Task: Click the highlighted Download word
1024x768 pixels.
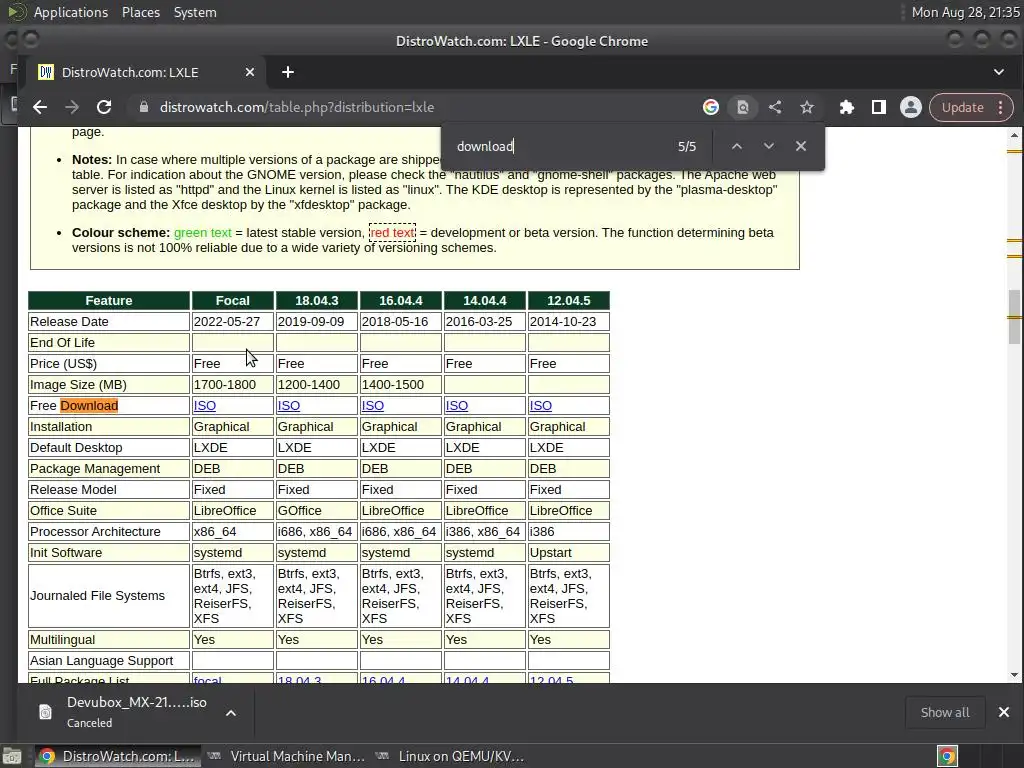Action: pyautogui.click(x=89, y=406)
